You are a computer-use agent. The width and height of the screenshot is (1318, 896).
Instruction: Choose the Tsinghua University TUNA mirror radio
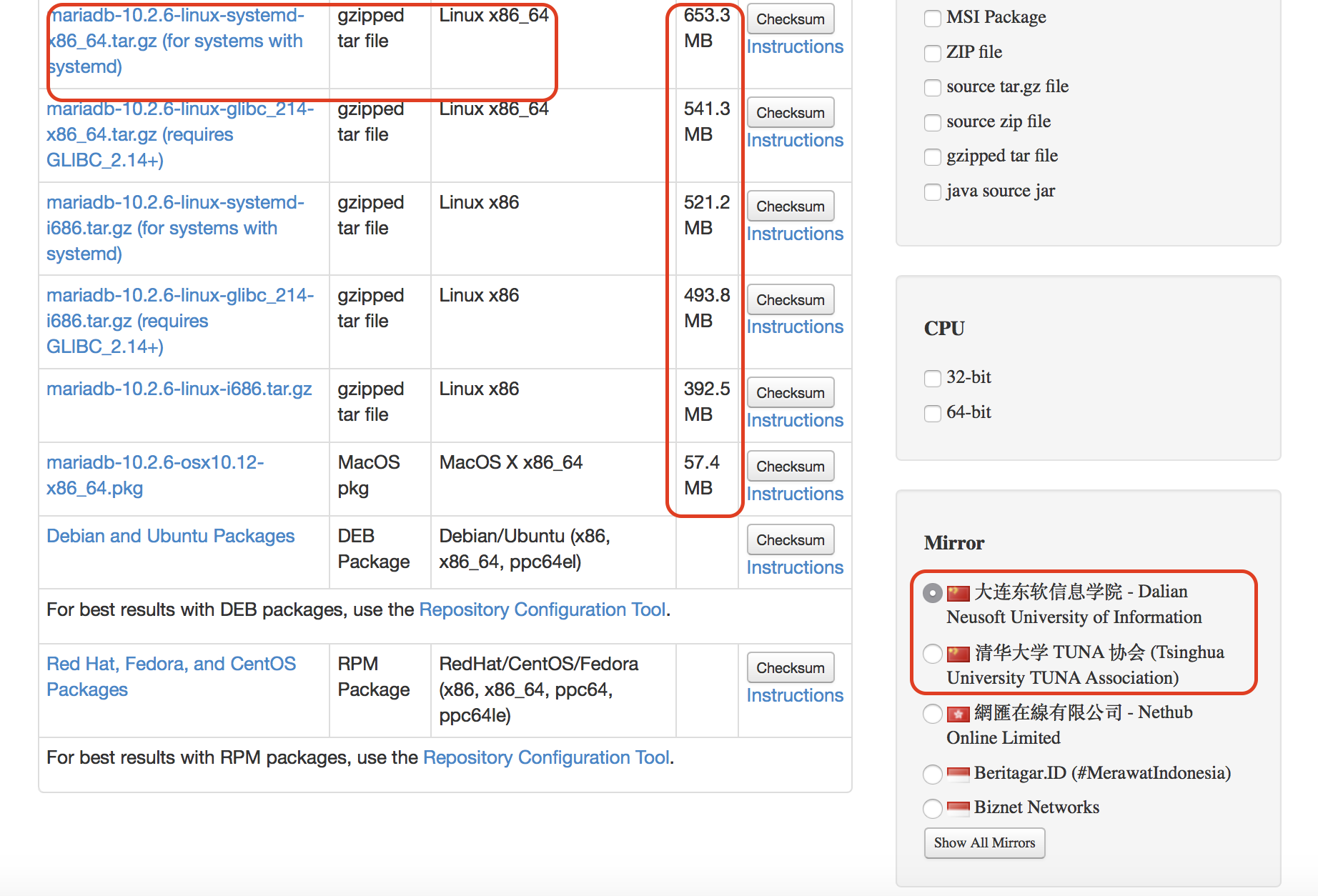933,653
